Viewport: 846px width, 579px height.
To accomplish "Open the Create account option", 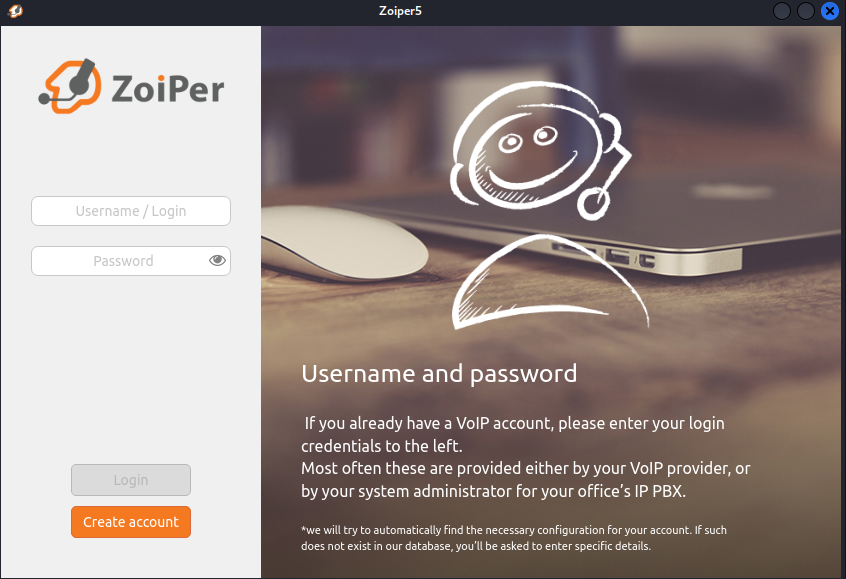I will (x=131, y=522).
